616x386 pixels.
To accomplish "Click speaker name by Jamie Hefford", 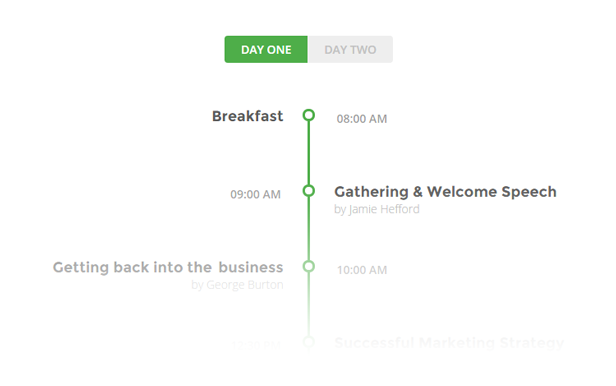I will [x=377, y=209].
